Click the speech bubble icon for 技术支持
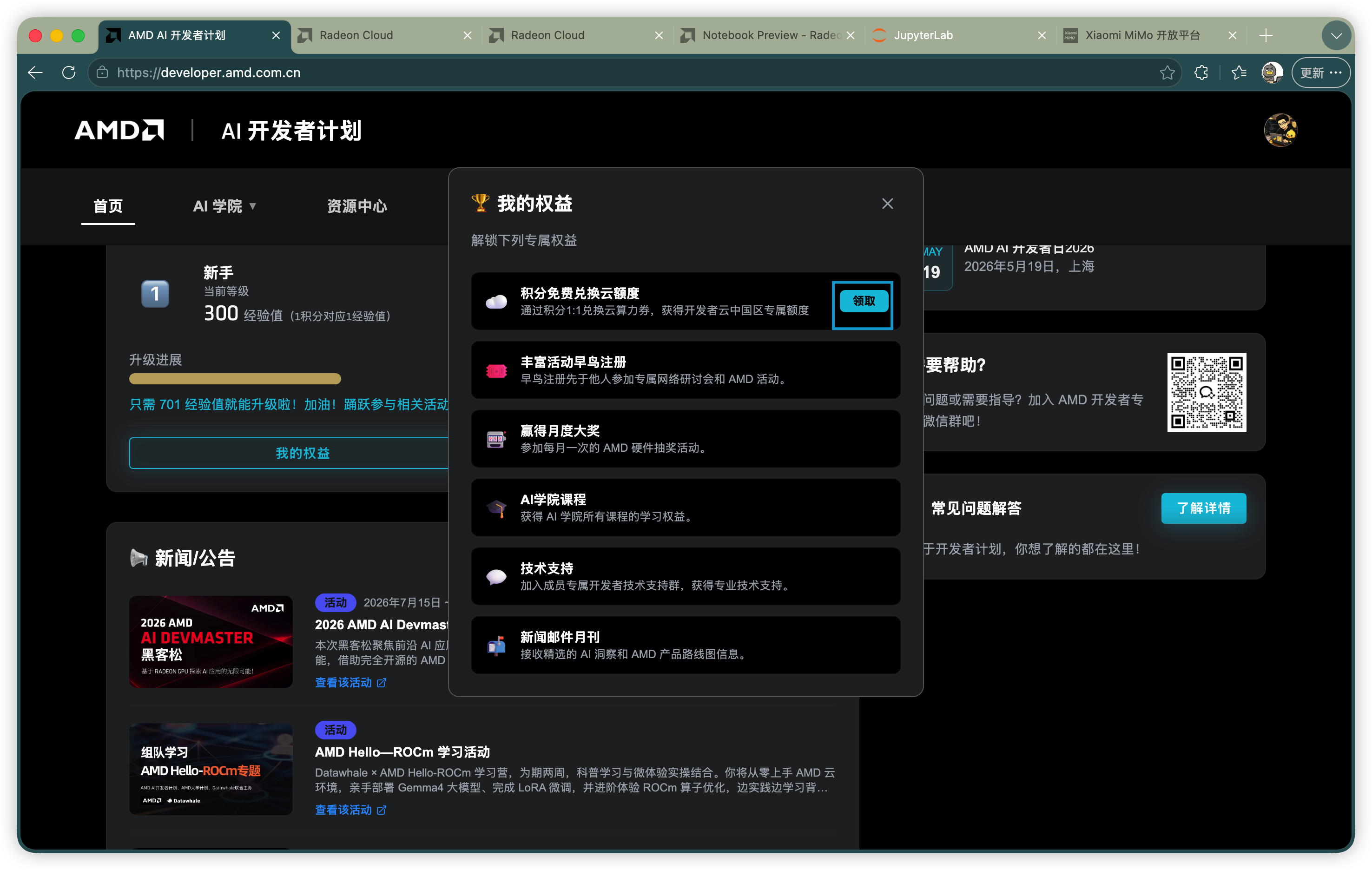 [x=496, y=577]
